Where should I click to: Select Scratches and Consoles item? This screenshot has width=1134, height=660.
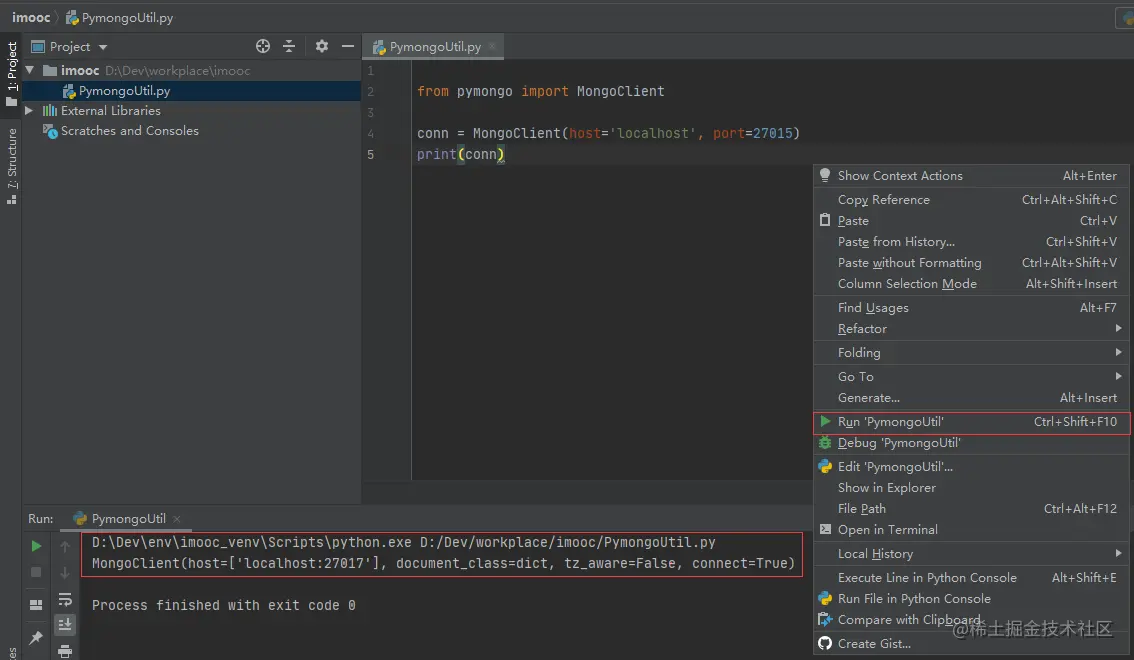point(129,131)
